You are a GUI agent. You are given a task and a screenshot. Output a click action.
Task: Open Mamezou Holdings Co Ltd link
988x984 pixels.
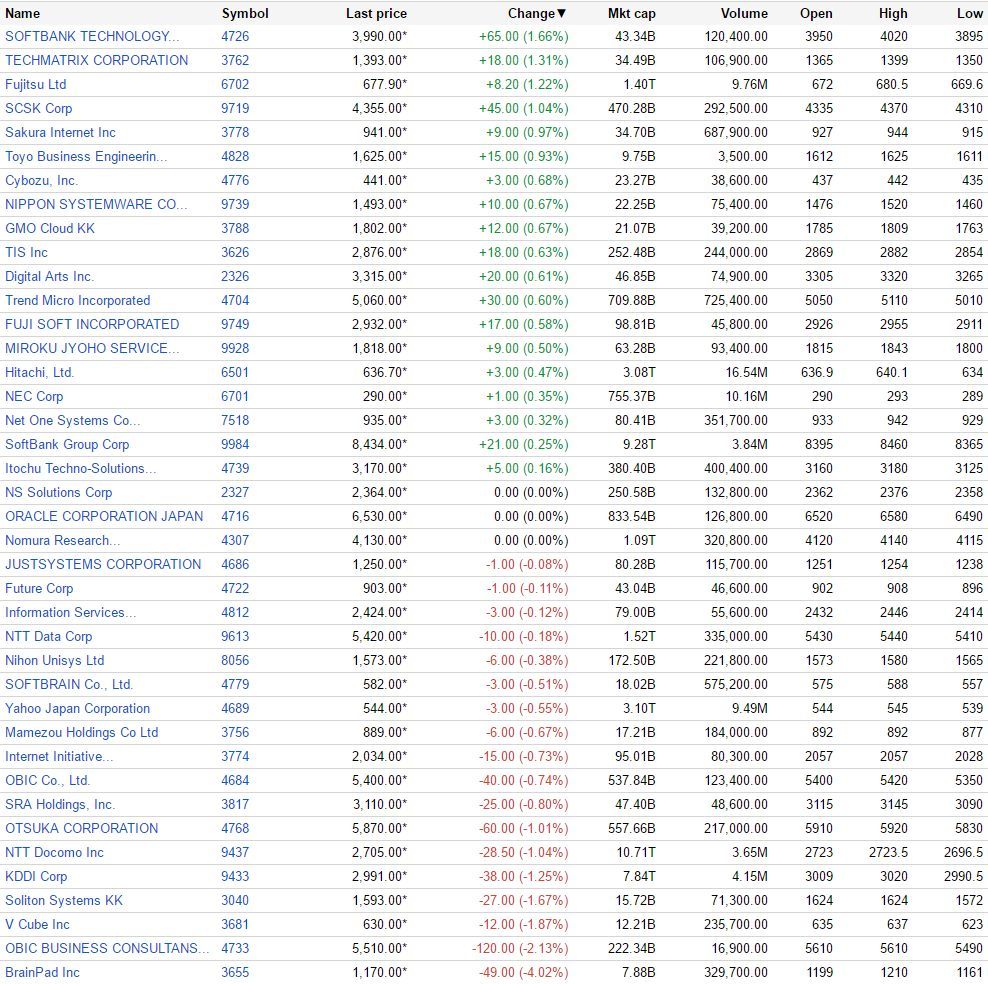[x=82, y=732]
